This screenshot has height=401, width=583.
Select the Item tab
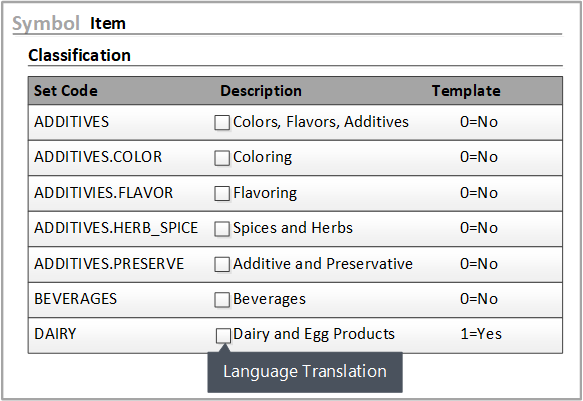click(108, 23)
